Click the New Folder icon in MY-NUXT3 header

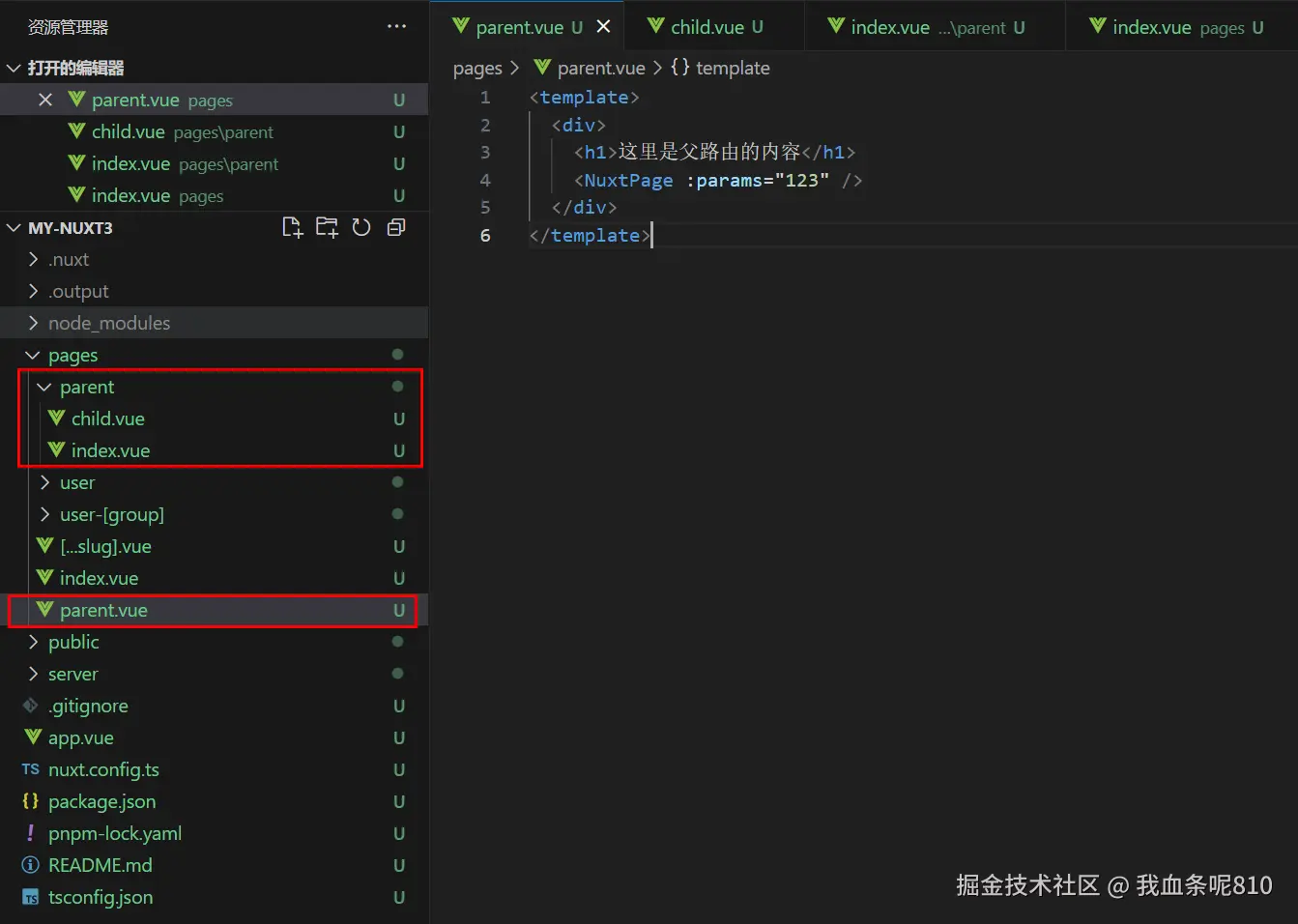coord(327,227)
